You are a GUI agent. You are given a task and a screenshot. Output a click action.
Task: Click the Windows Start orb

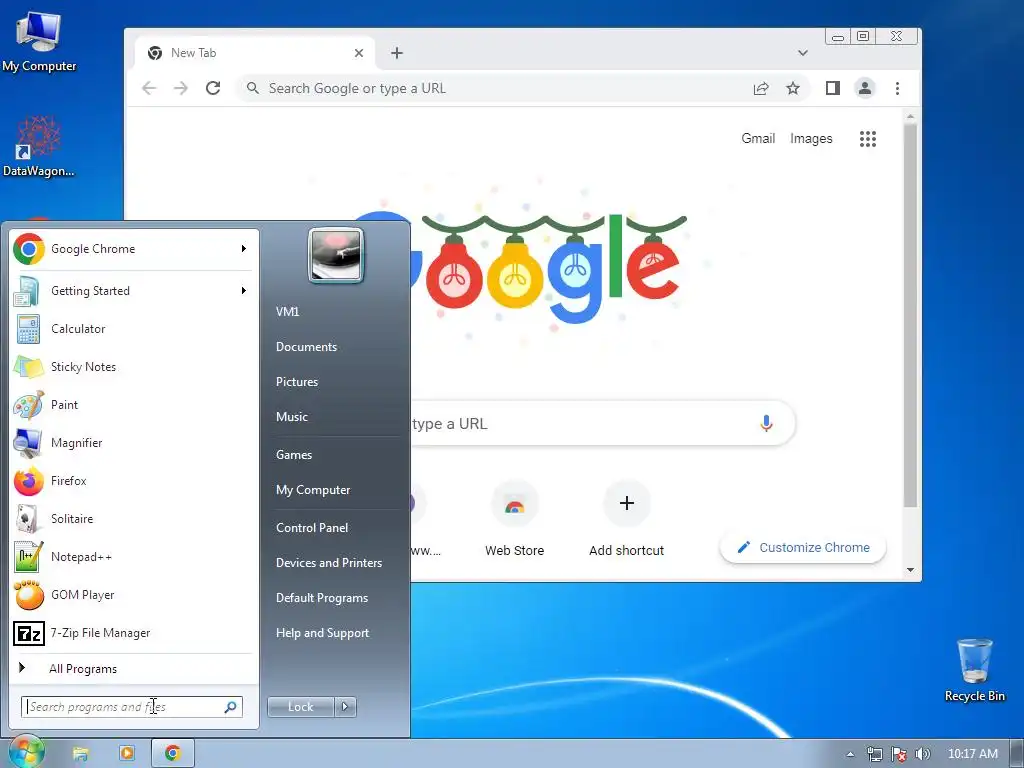tap(26, 753)
